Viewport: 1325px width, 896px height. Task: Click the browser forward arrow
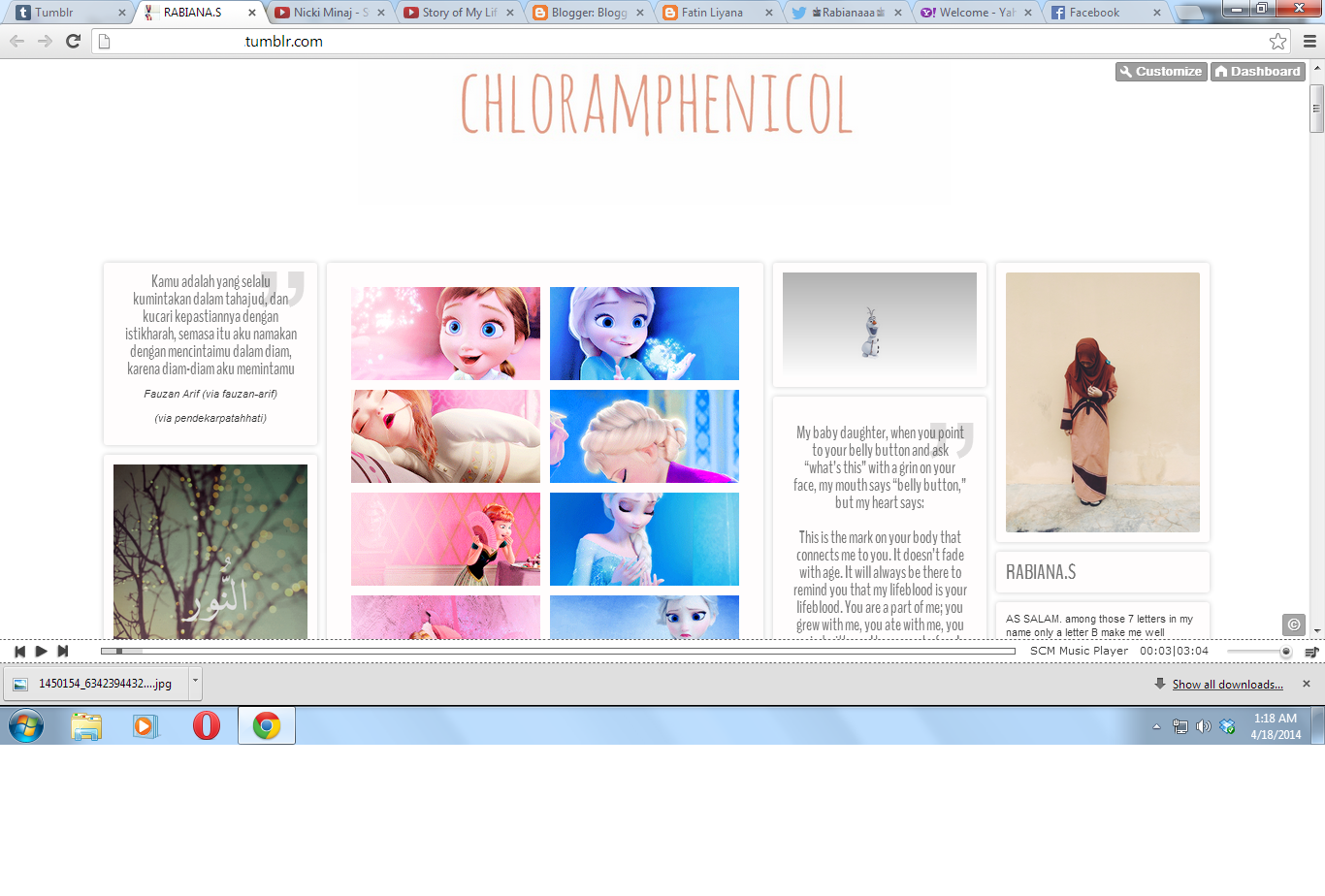click(x=45, y=41)
